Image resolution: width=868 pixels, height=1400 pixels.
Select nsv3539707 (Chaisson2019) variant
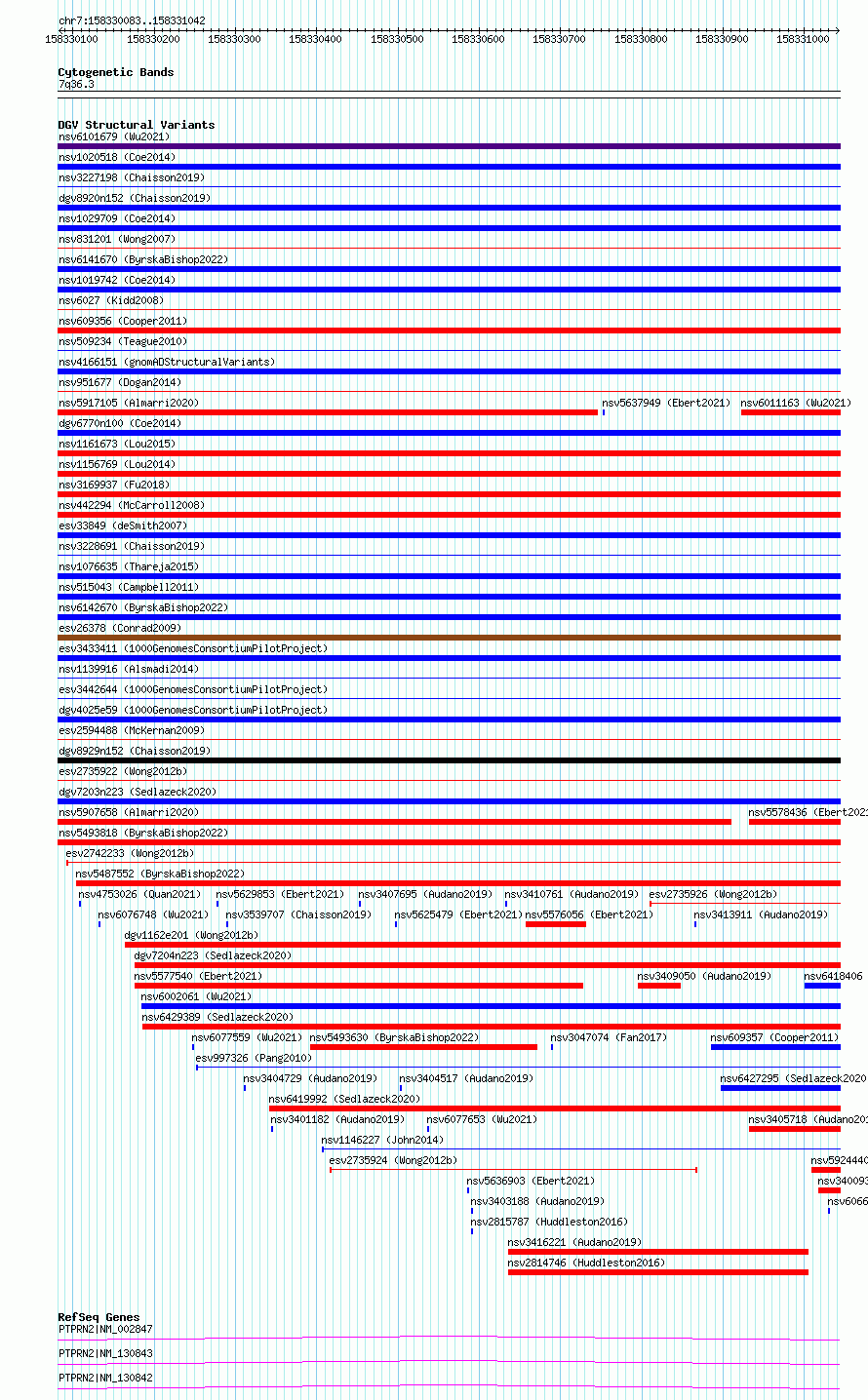[x=298, y=914]
